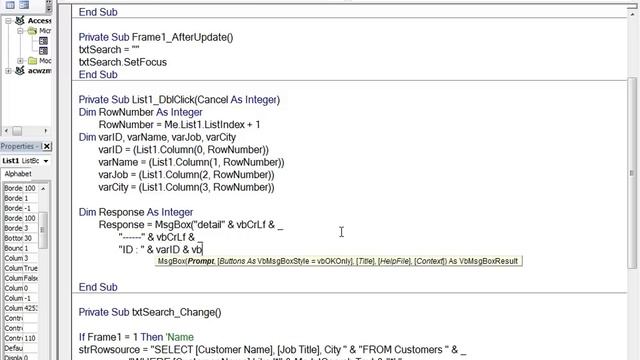Click the 'txtSearch = ""' code line
This screenshot has height=360, width=640.
point(109,50)
